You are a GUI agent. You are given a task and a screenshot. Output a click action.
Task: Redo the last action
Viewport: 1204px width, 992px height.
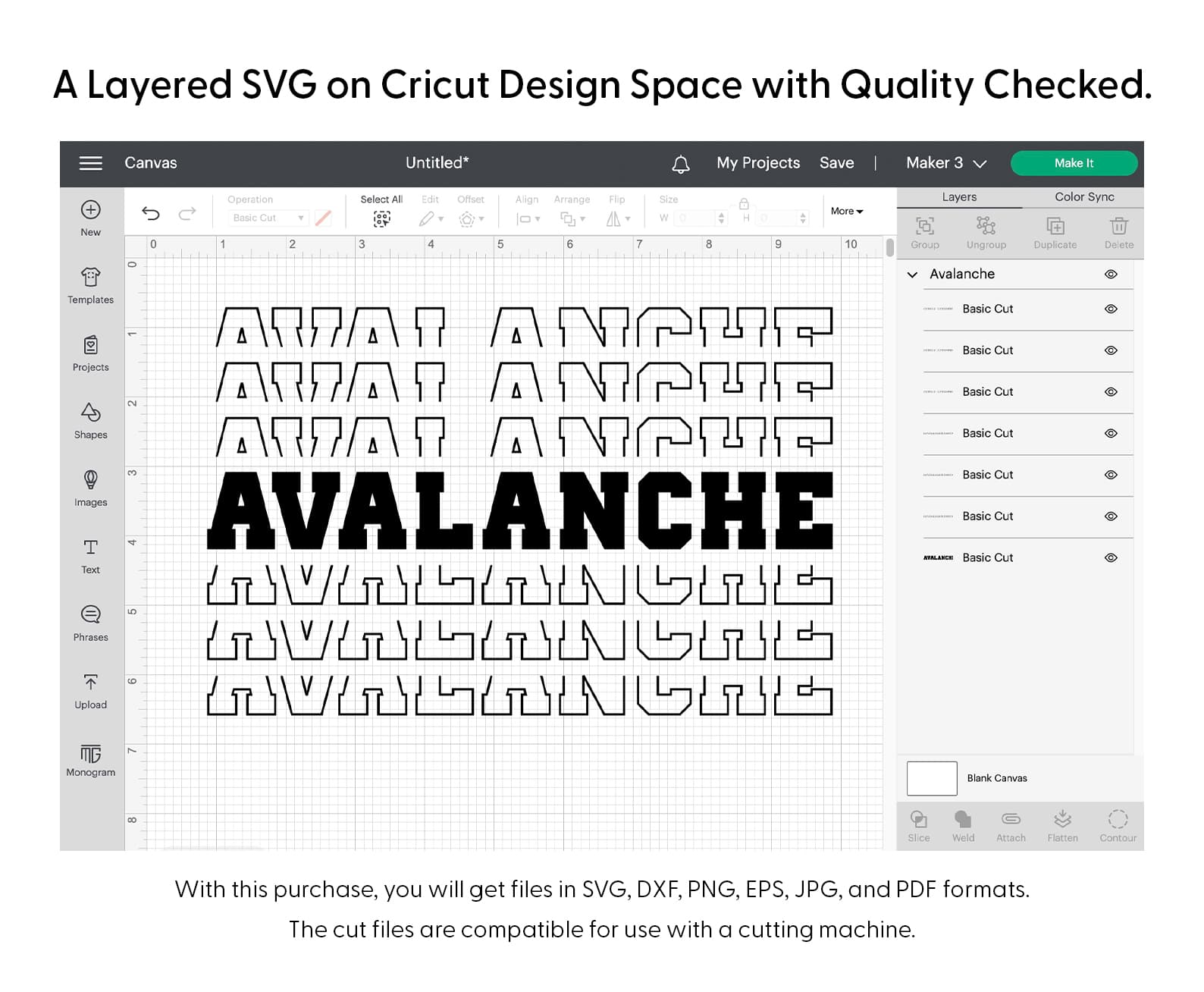click(x=187, y=213)
